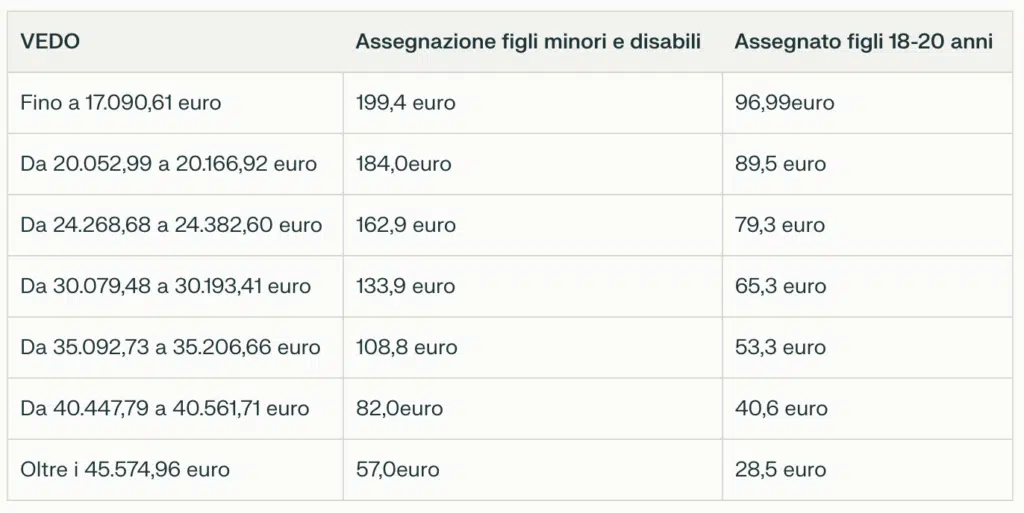Click the 79,3 euro value
Screen dimensions: 1024x513
pos(780,225)
